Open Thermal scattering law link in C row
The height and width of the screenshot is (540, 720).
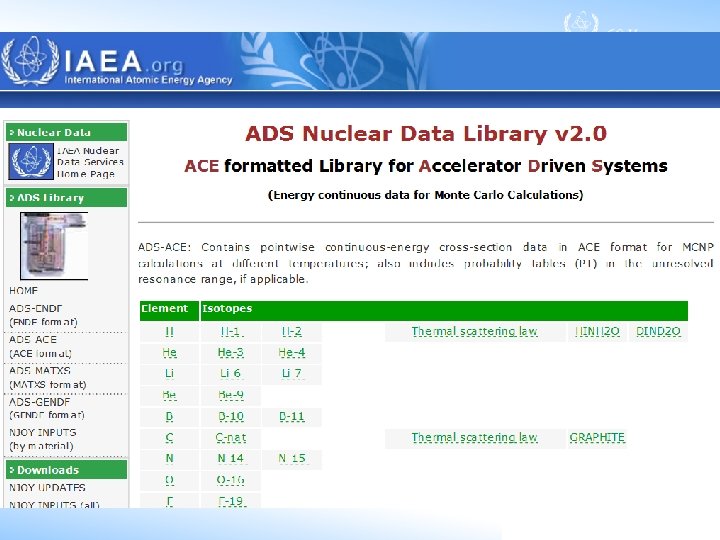click(474, 437)
